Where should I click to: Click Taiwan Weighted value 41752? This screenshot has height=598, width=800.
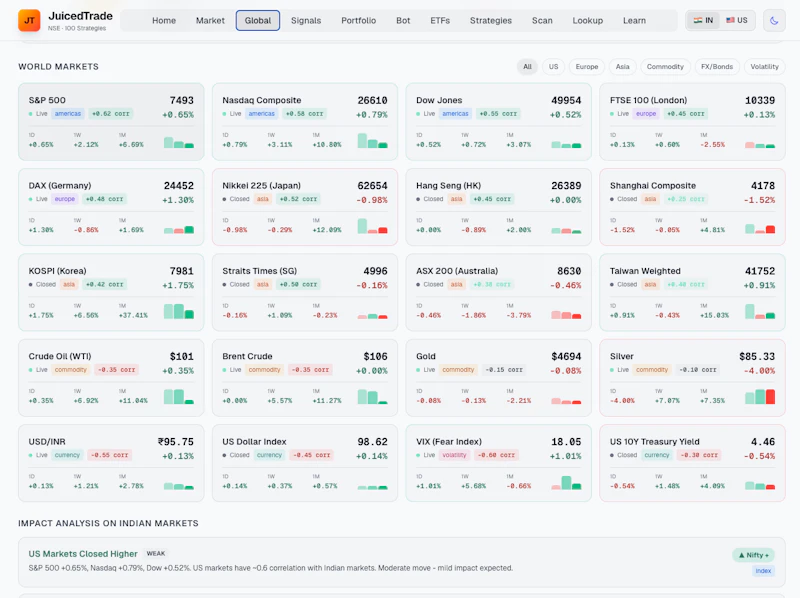[x=760, y=271]
